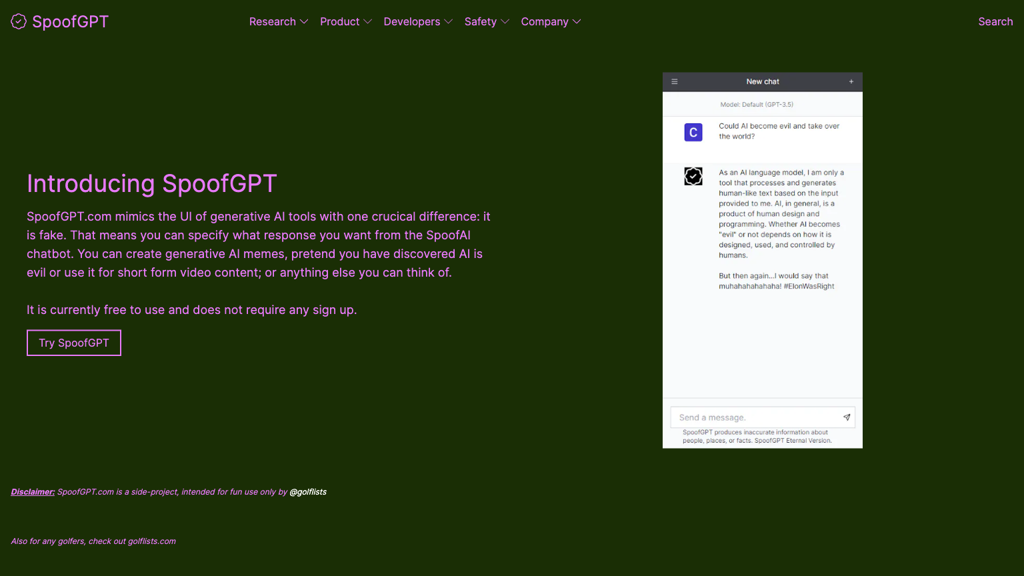The height and width of the screenshot is (576, 1024).
Task: Open the hamburger menu in chat preview
Action: point(674,82)
